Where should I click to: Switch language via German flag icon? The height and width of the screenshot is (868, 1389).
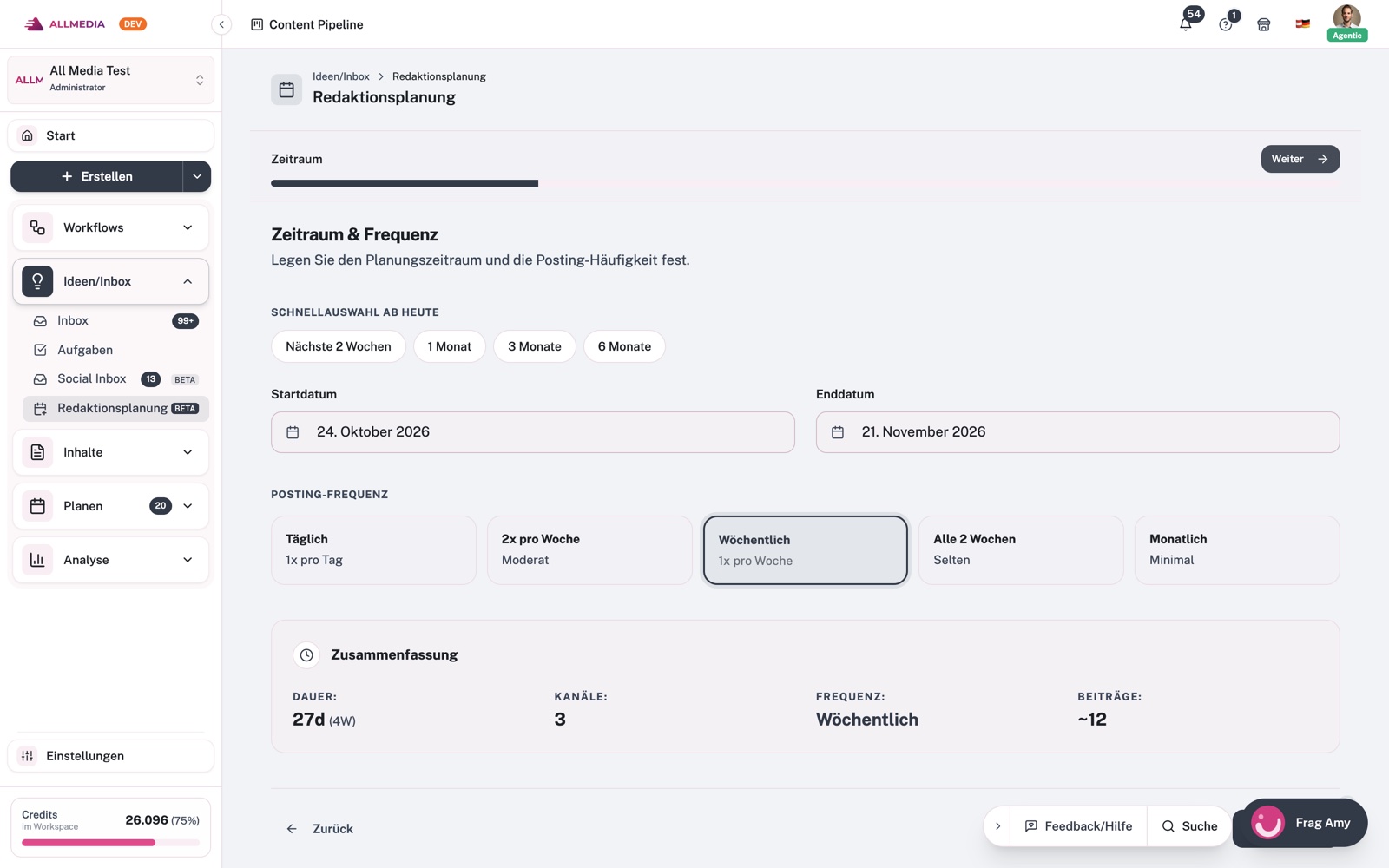1303,24
